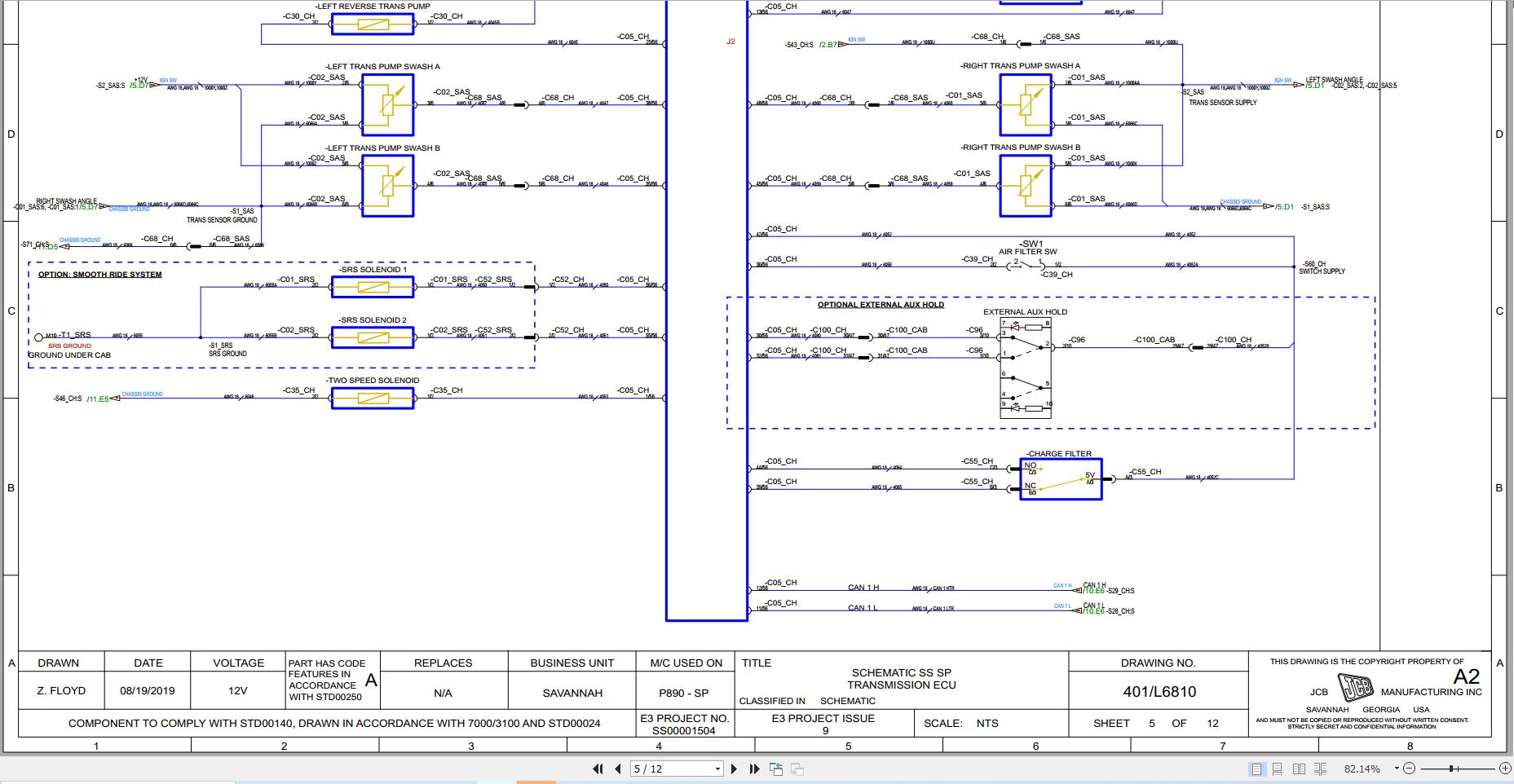Viewport: 1514px width, 784px height.
Task: Click the EXTERNAL AUX HOLD switch symbol
Action: click(1026, 368)
